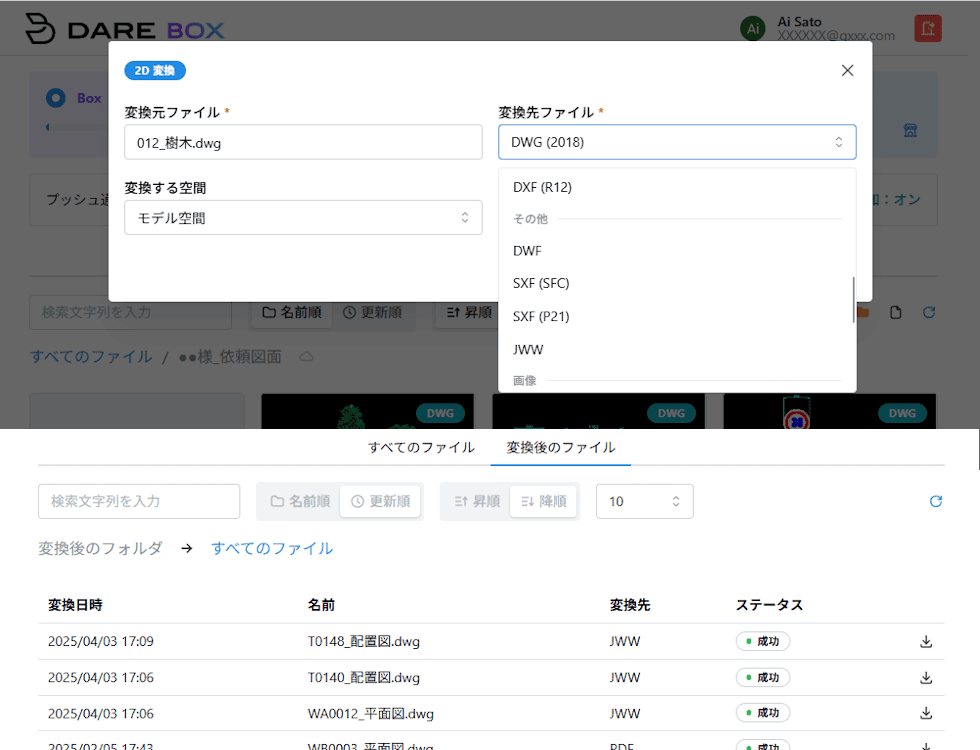Click the すべてのファイル breadcrumb link below search
The width and height of the screenshot is (980, 750).
pyautogui.click(x=272, y=548)
